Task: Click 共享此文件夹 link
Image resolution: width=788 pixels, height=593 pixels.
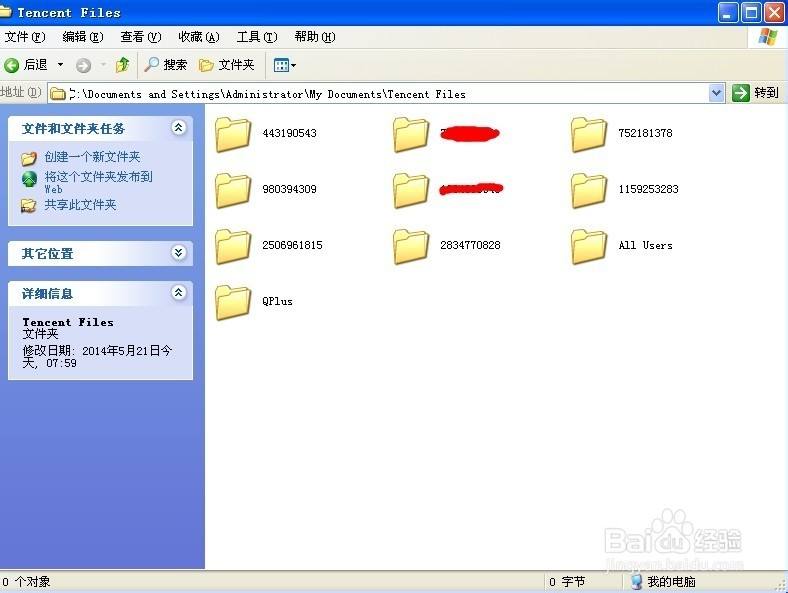Action: [x=80, y=205]
